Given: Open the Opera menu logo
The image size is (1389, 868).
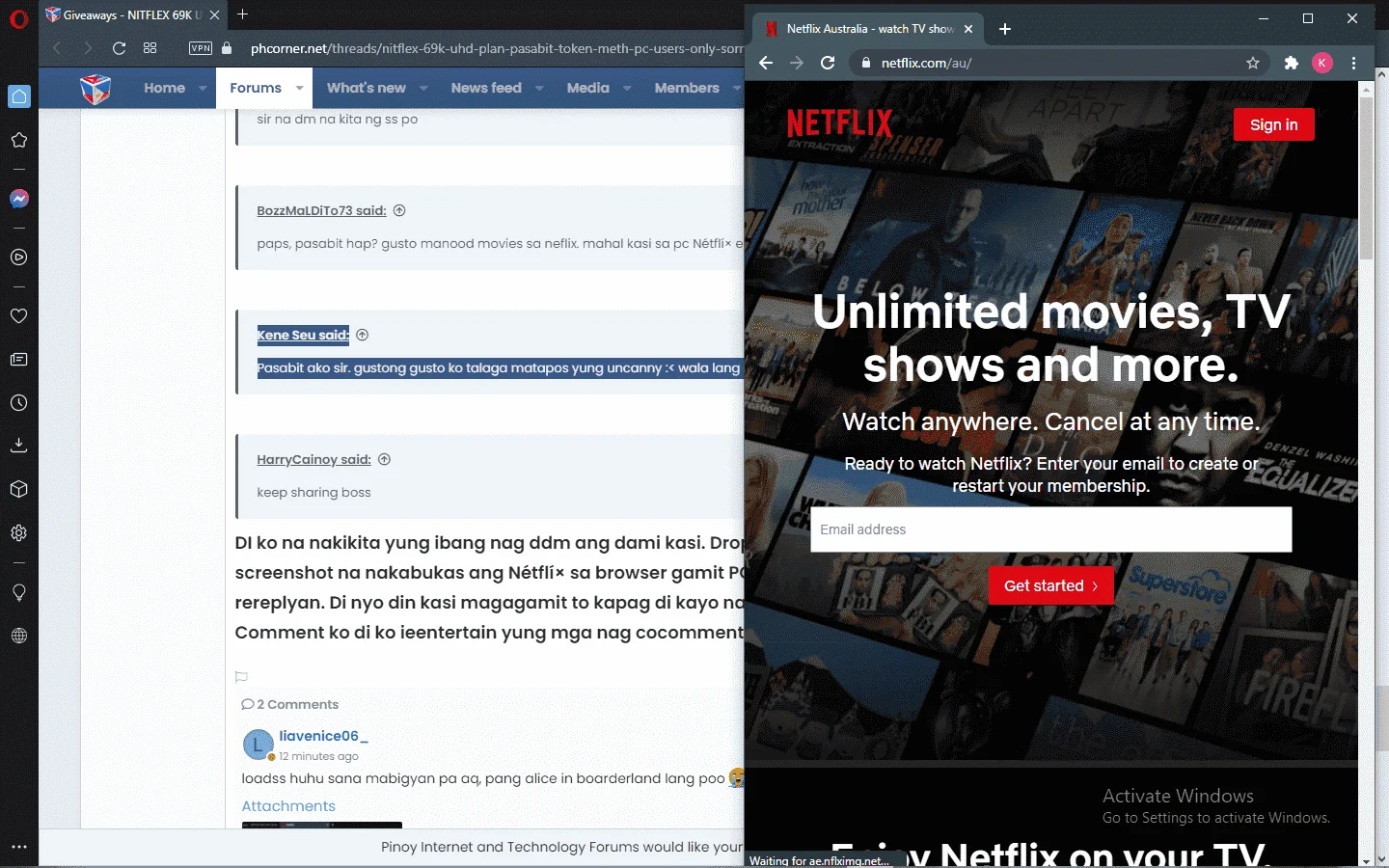Looking at the screenshot, I should (x=19, y=18).
